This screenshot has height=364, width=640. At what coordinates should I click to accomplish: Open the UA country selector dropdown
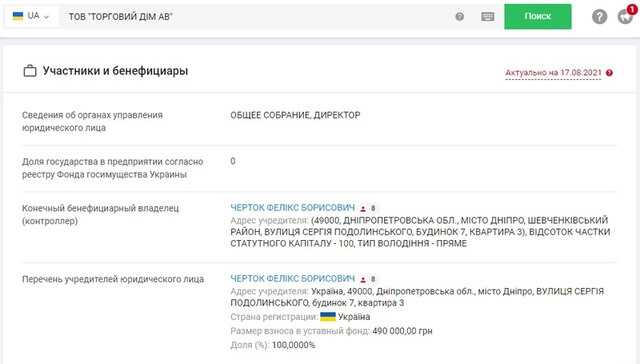click(31, 16)
